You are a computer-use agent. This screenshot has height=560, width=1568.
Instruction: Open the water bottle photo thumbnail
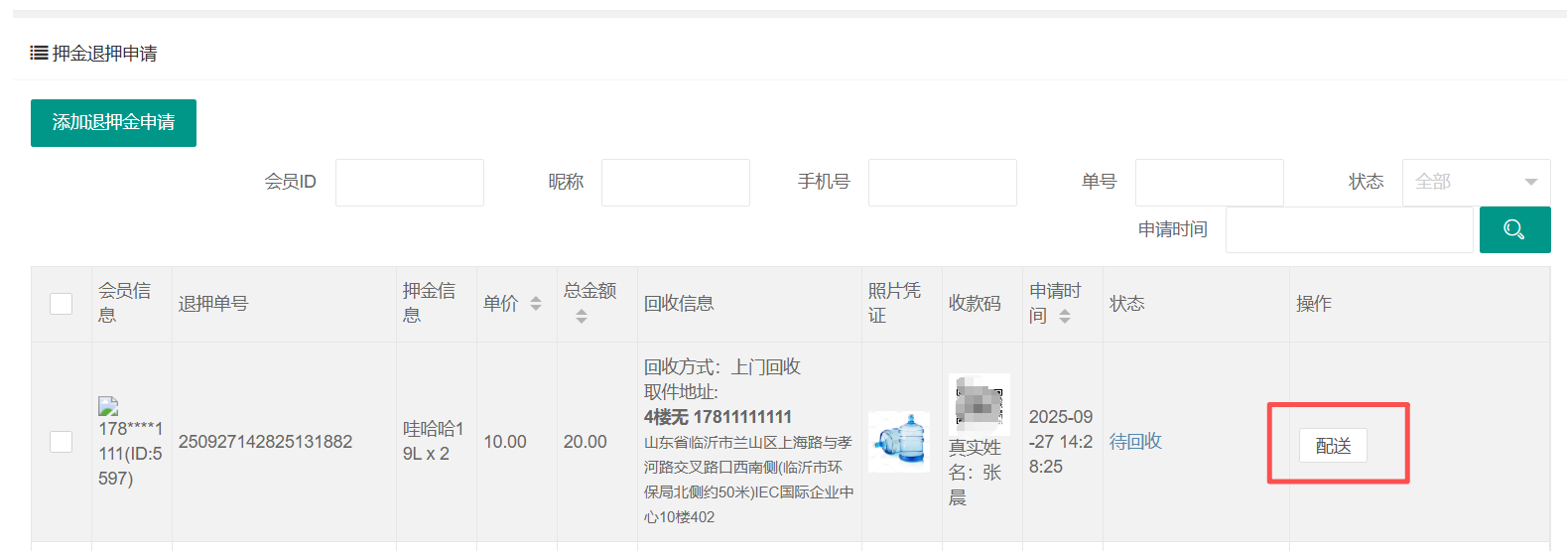[899, 442]
